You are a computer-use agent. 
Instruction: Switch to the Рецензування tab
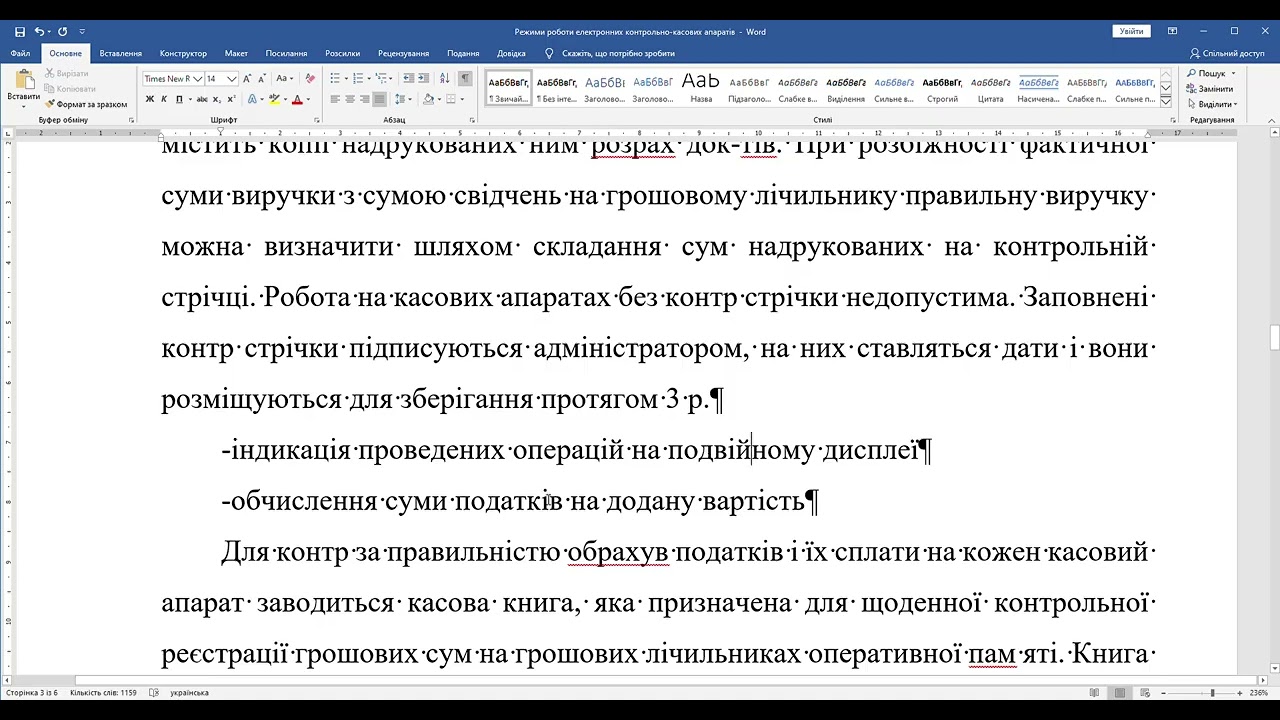pyautogui.click(x=403, y=53)
